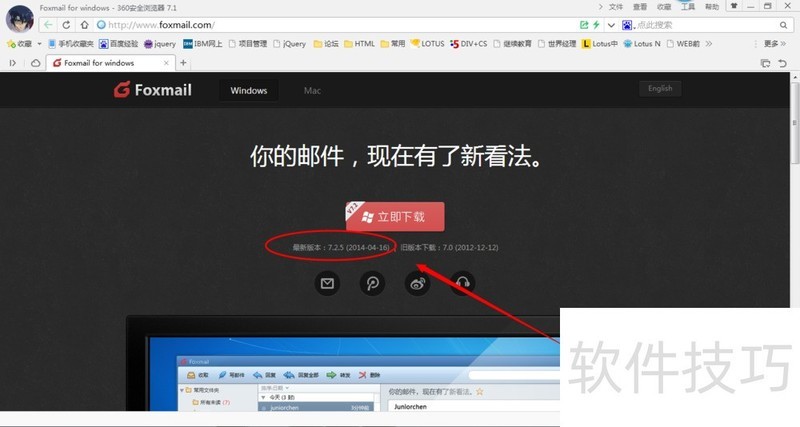The width and height of the screenshot is (800, 427).
Task: Switch to the Mac tab
Action: [x=312, y=90]
